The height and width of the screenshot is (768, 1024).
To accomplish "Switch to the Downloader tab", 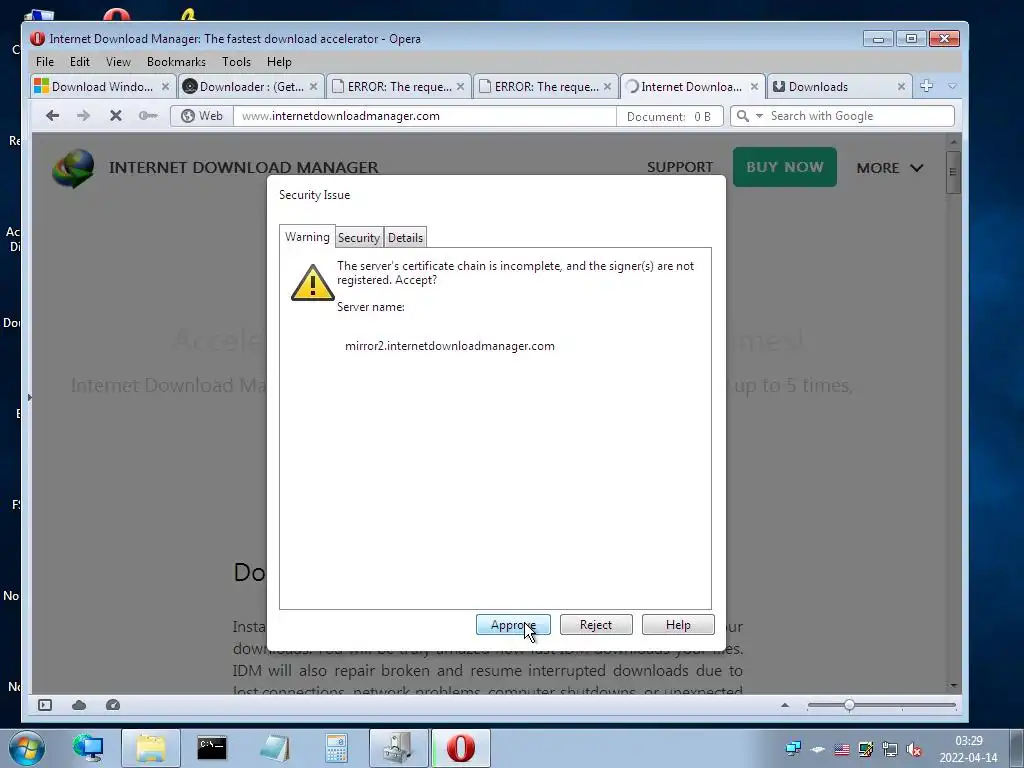I will 251,86.
